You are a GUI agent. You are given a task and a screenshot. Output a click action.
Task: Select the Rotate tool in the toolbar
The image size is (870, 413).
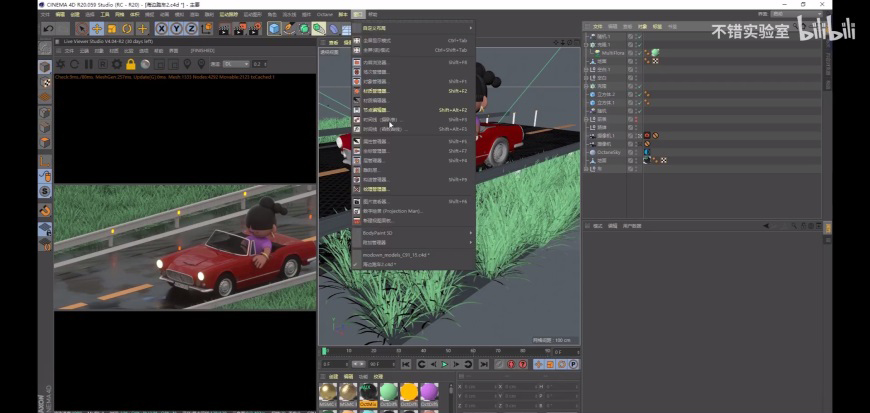[x=127, y=29]
